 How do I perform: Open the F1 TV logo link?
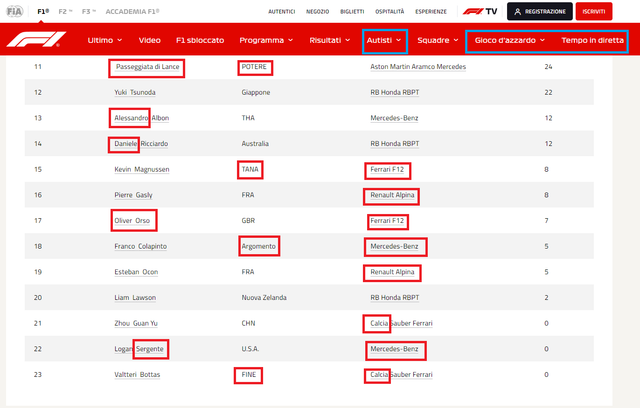click(480, 11)
